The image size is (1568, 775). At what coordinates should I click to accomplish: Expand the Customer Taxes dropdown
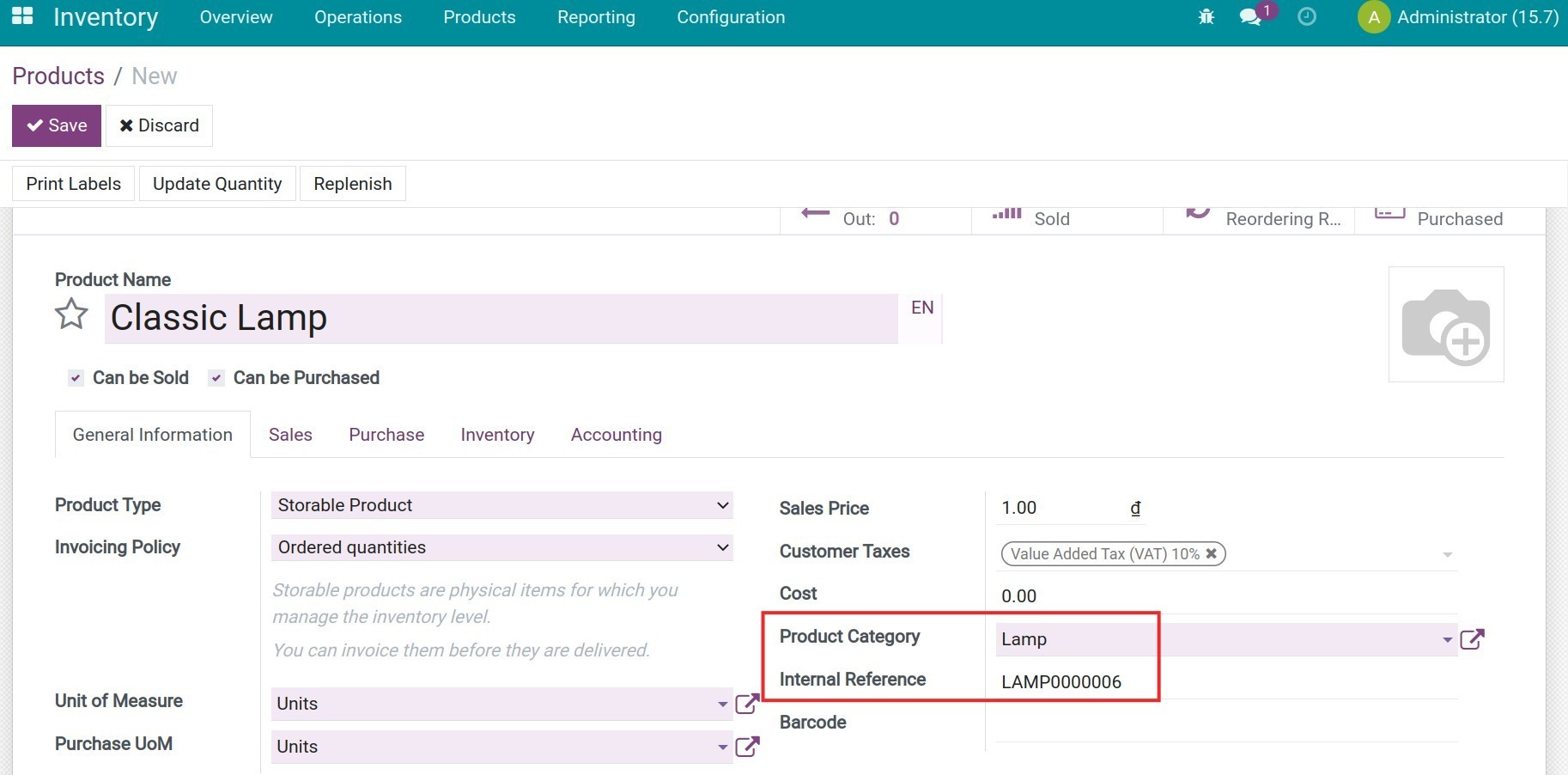[x=1448, y=554]
